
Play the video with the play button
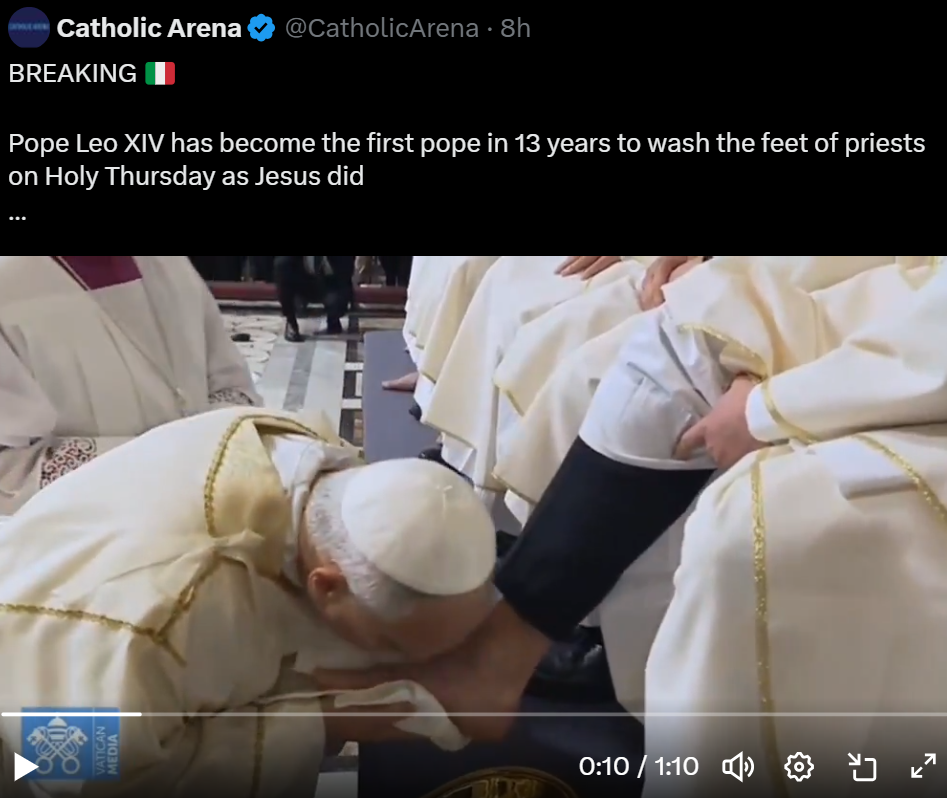point(25,767)
